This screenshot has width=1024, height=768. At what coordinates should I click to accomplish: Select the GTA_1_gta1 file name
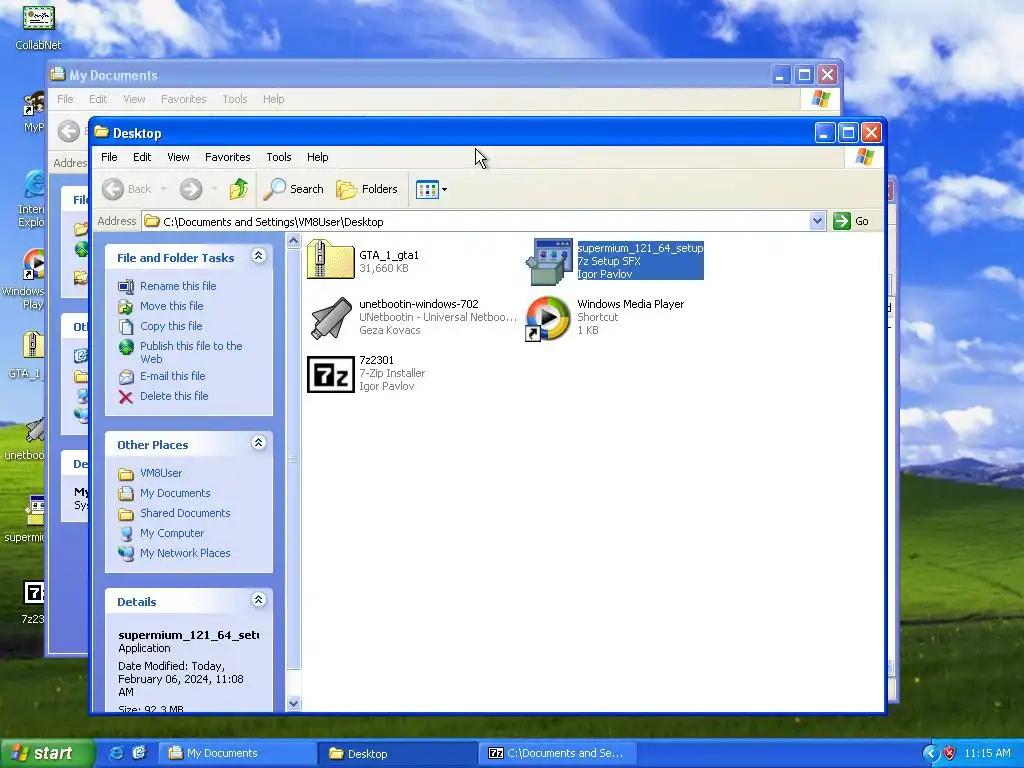click(389, 255)
